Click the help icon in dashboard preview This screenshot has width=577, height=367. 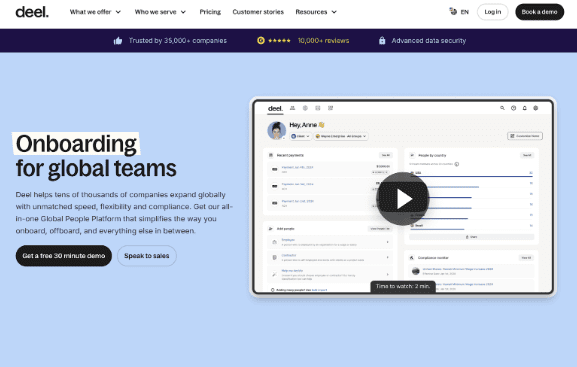coord(513,108)
